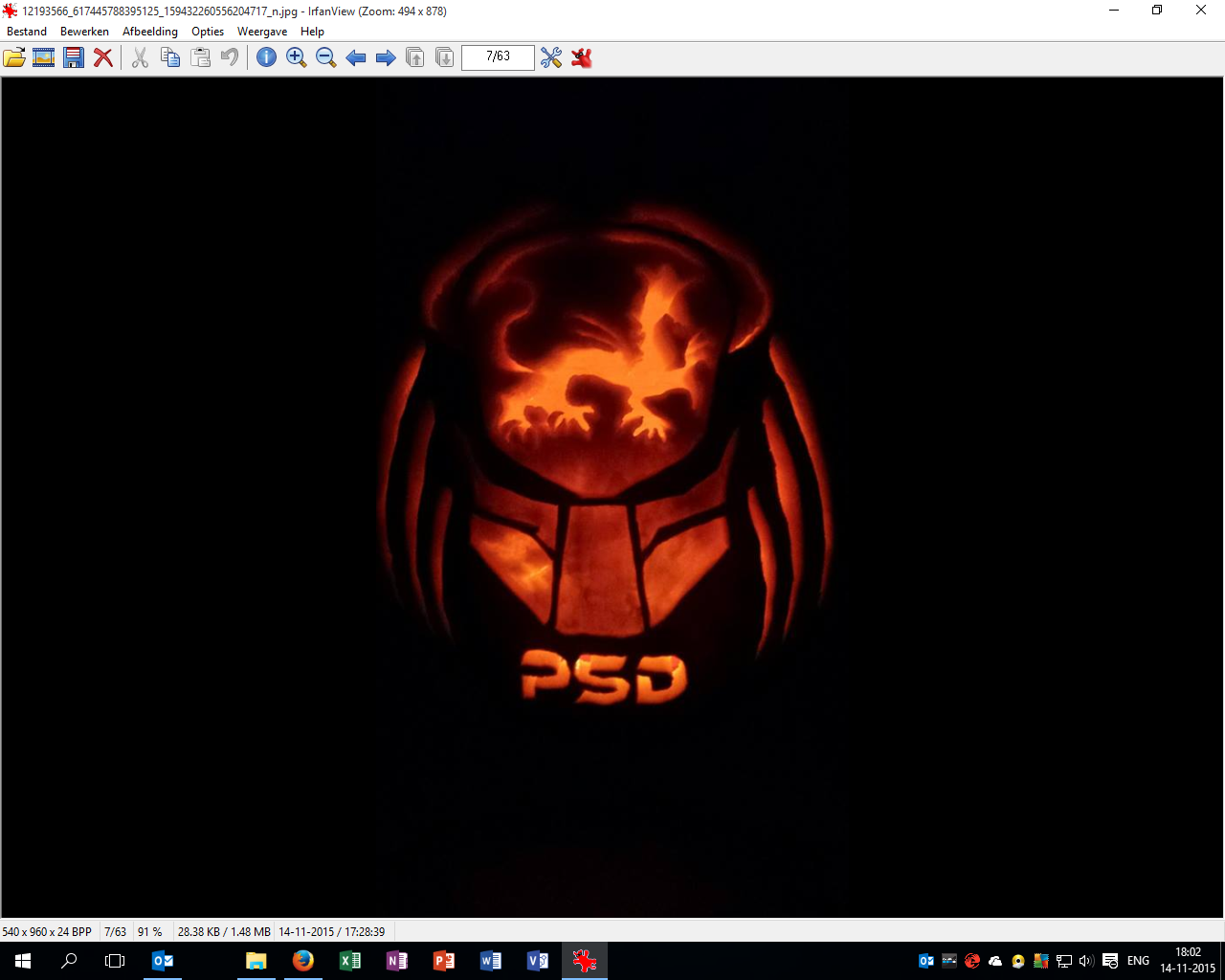Click the next page icon in the toolbar
The height and width of the screenshot is (980, 1225).
[x=444, y=57]
